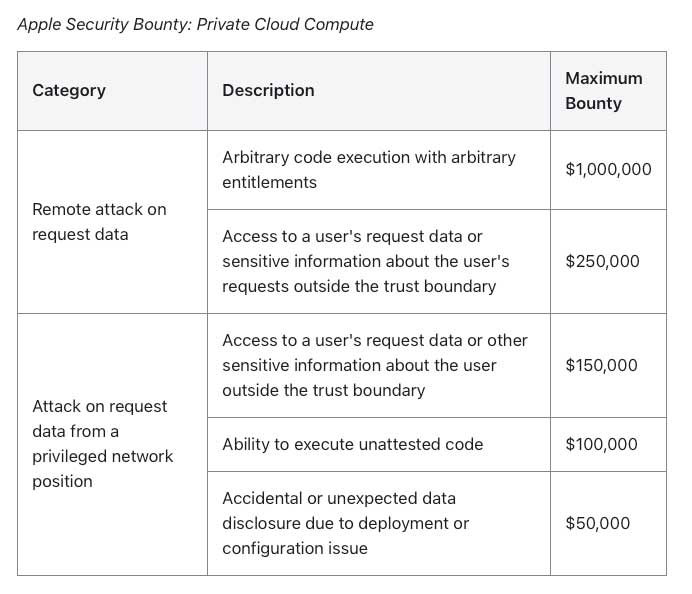Select the $250,000 bounty amount

tap(601, 262)
